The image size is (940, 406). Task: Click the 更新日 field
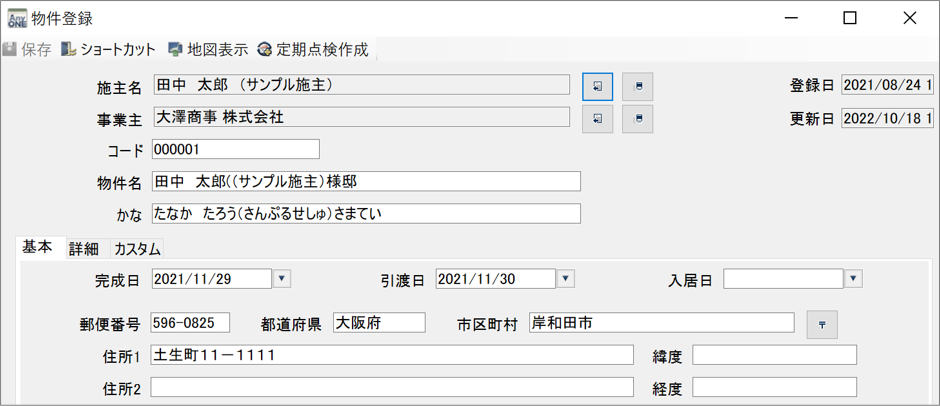tap(888, 118)
